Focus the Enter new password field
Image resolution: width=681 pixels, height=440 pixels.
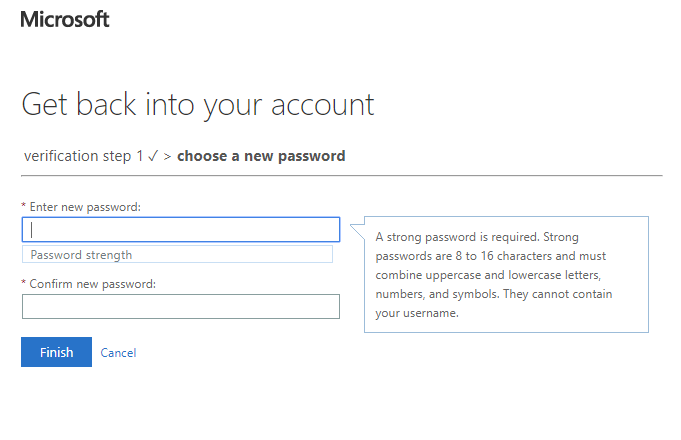(x=181, y=229)
